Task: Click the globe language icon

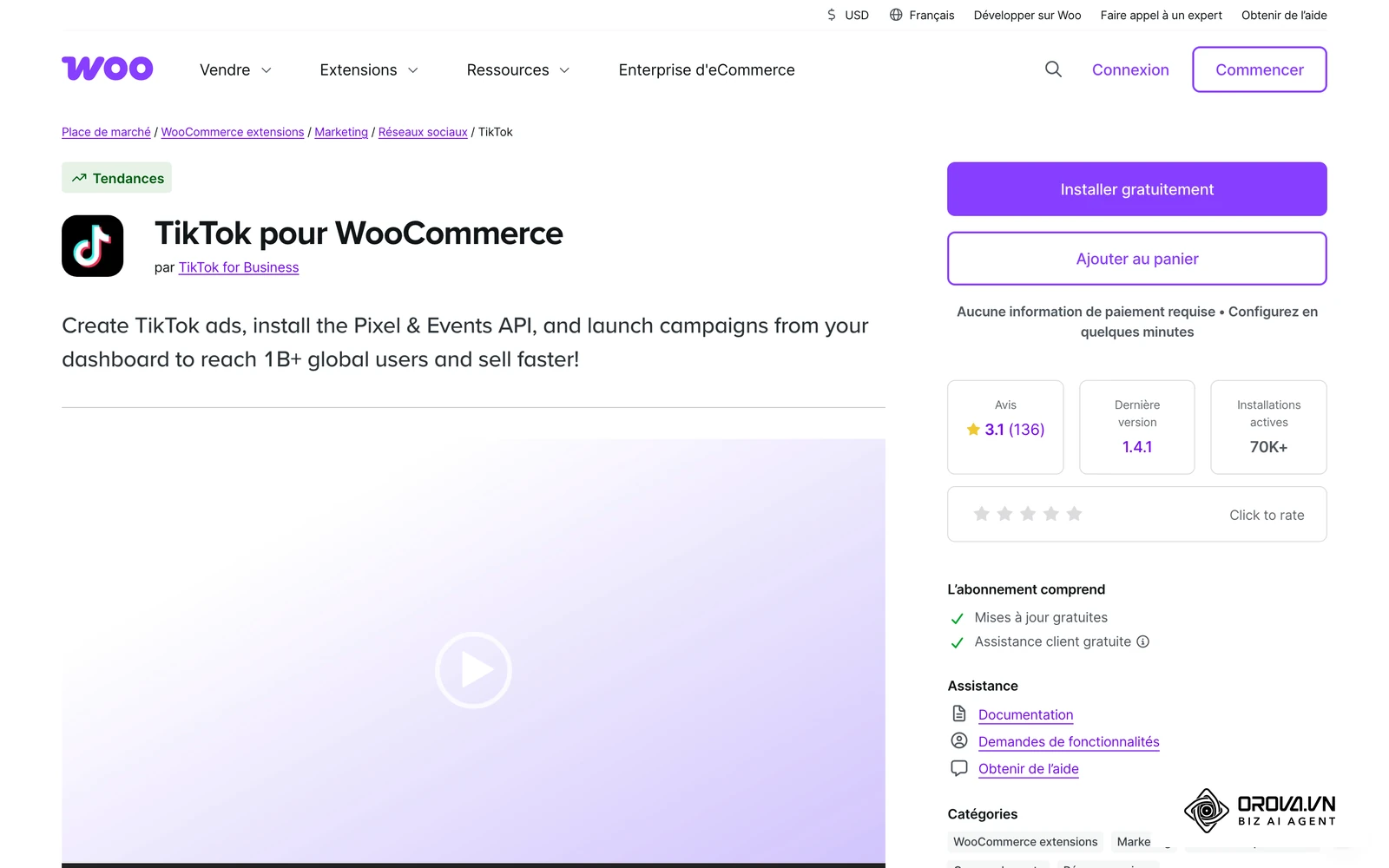Action: (x=896, y=15)
